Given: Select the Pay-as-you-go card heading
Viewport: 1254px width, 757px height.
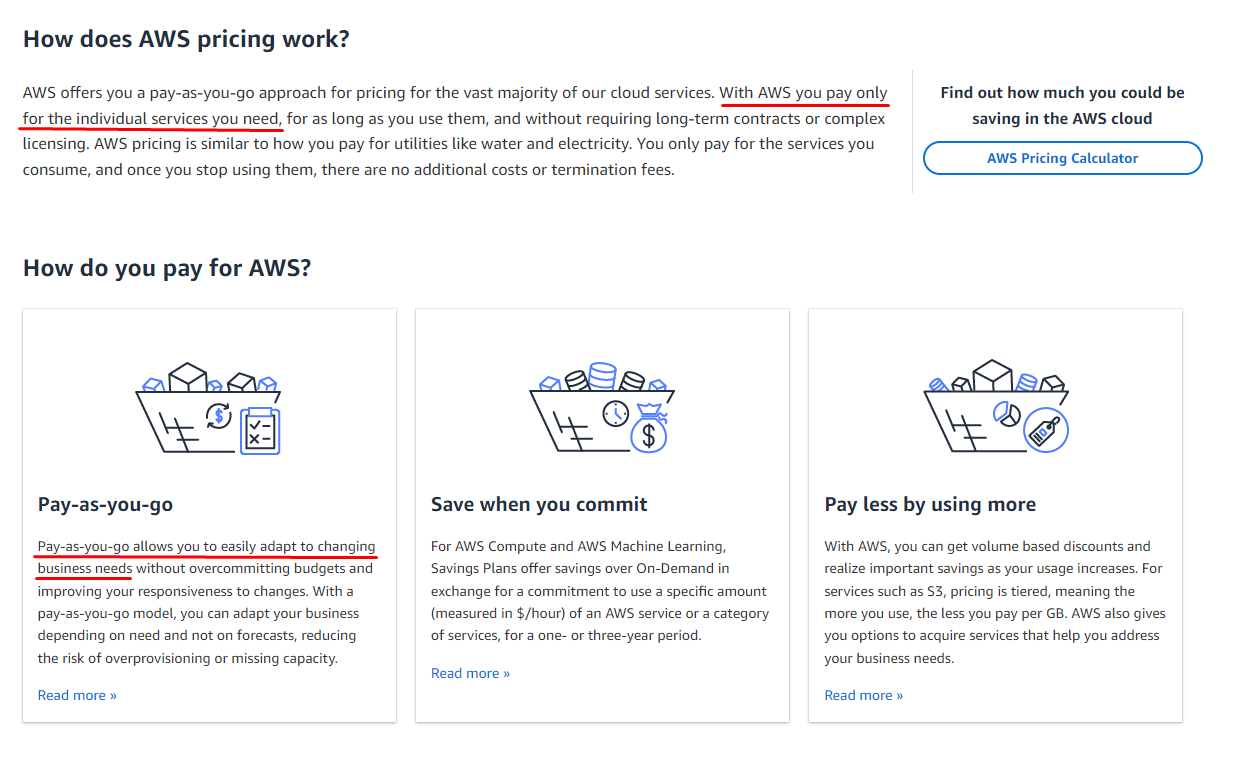Looking at the screenshot, I should pyautogui.click(x=105, y=504).
